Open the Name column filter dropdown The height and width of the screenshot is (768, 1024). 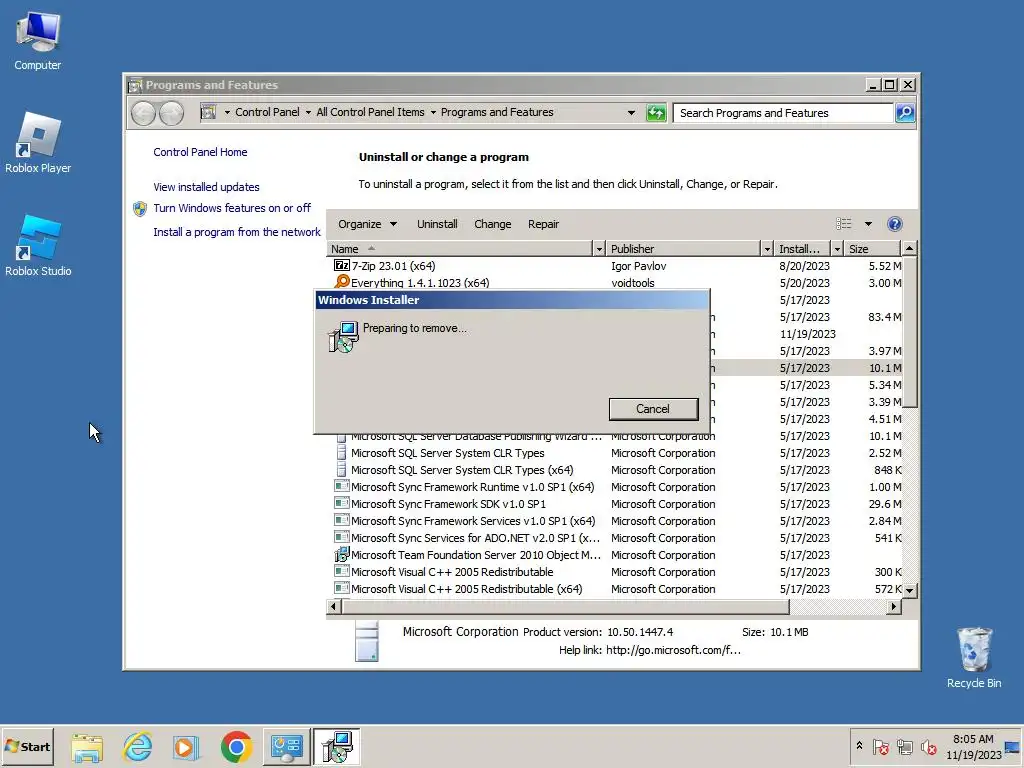[x=599, y=249]
